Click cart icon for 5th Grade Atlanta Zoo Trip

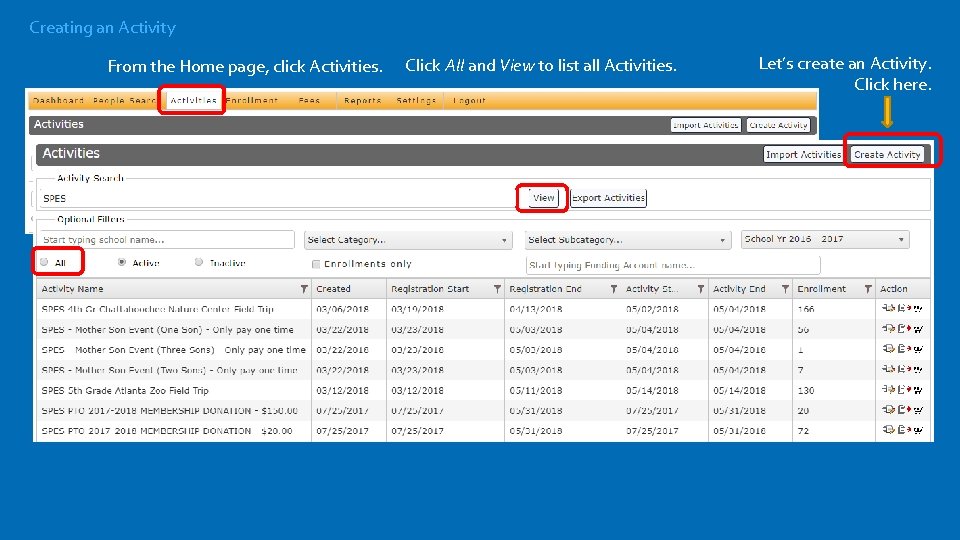point(918,390)
